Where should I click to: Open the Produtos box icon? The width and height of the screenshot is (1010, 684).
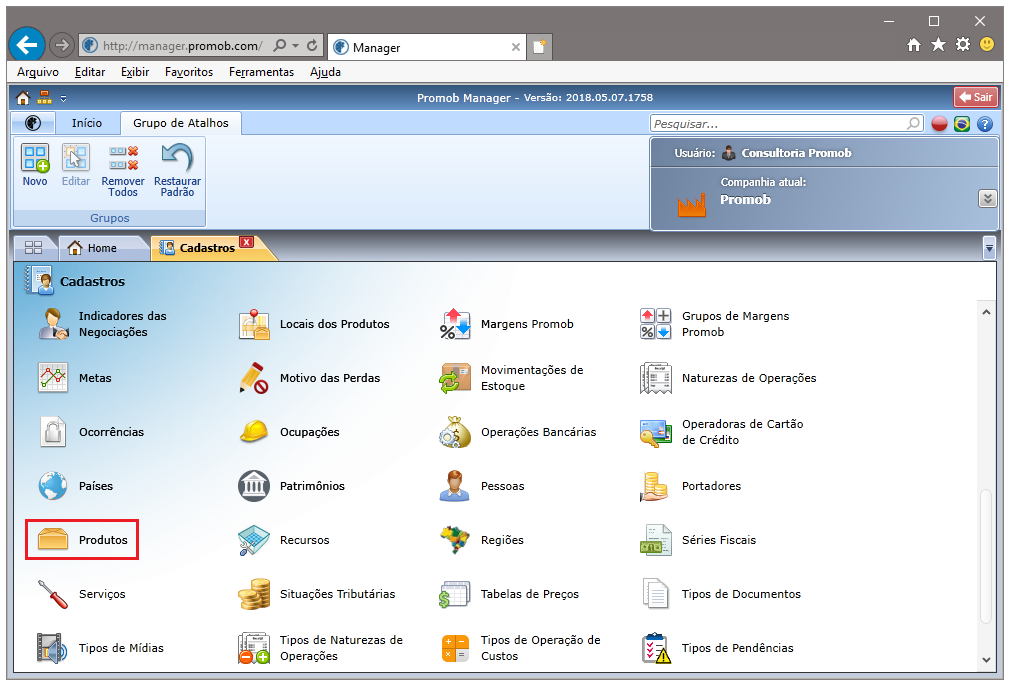pos(53,540)
